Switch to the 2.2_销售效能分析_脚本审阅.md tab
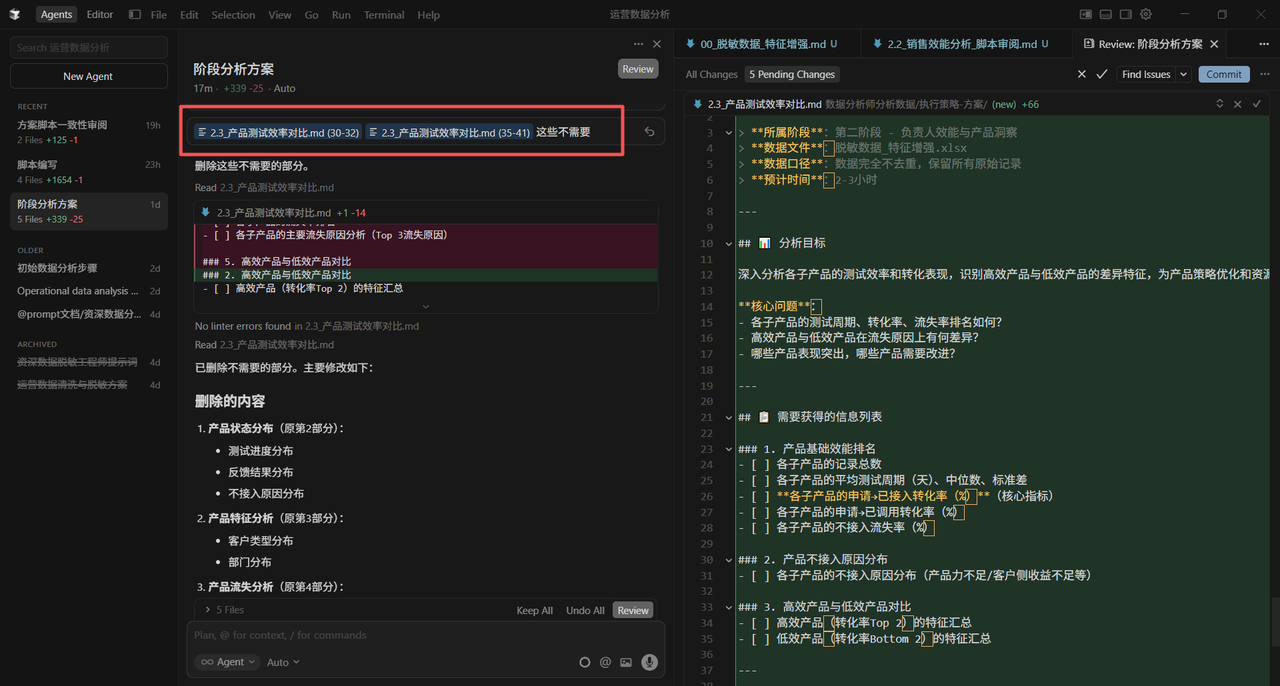 (x=959, y=44)
